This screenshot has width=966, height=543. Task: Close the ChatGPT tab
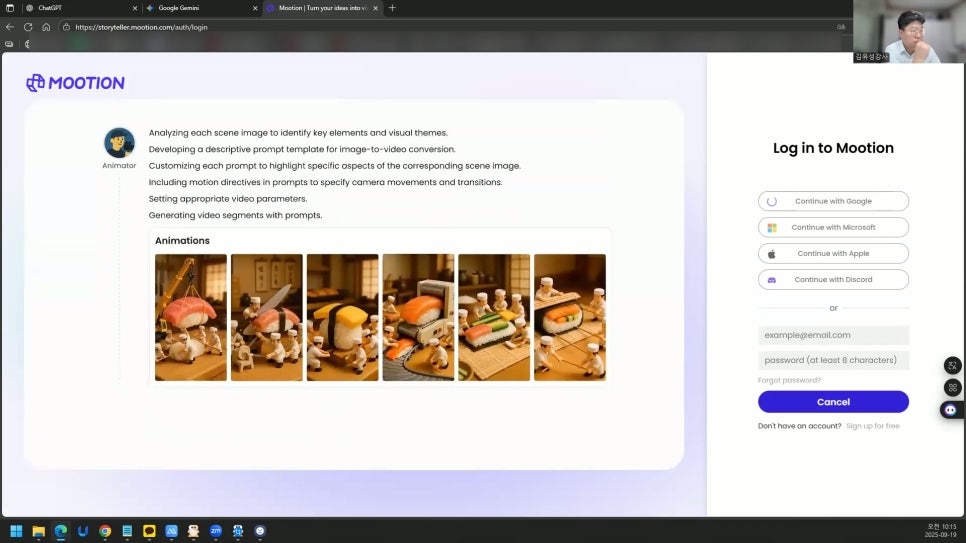(135, 8)
